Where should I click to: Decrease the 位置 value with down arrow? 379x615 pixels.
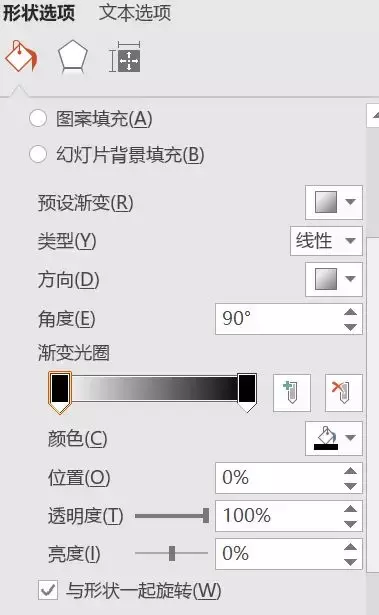350,486
